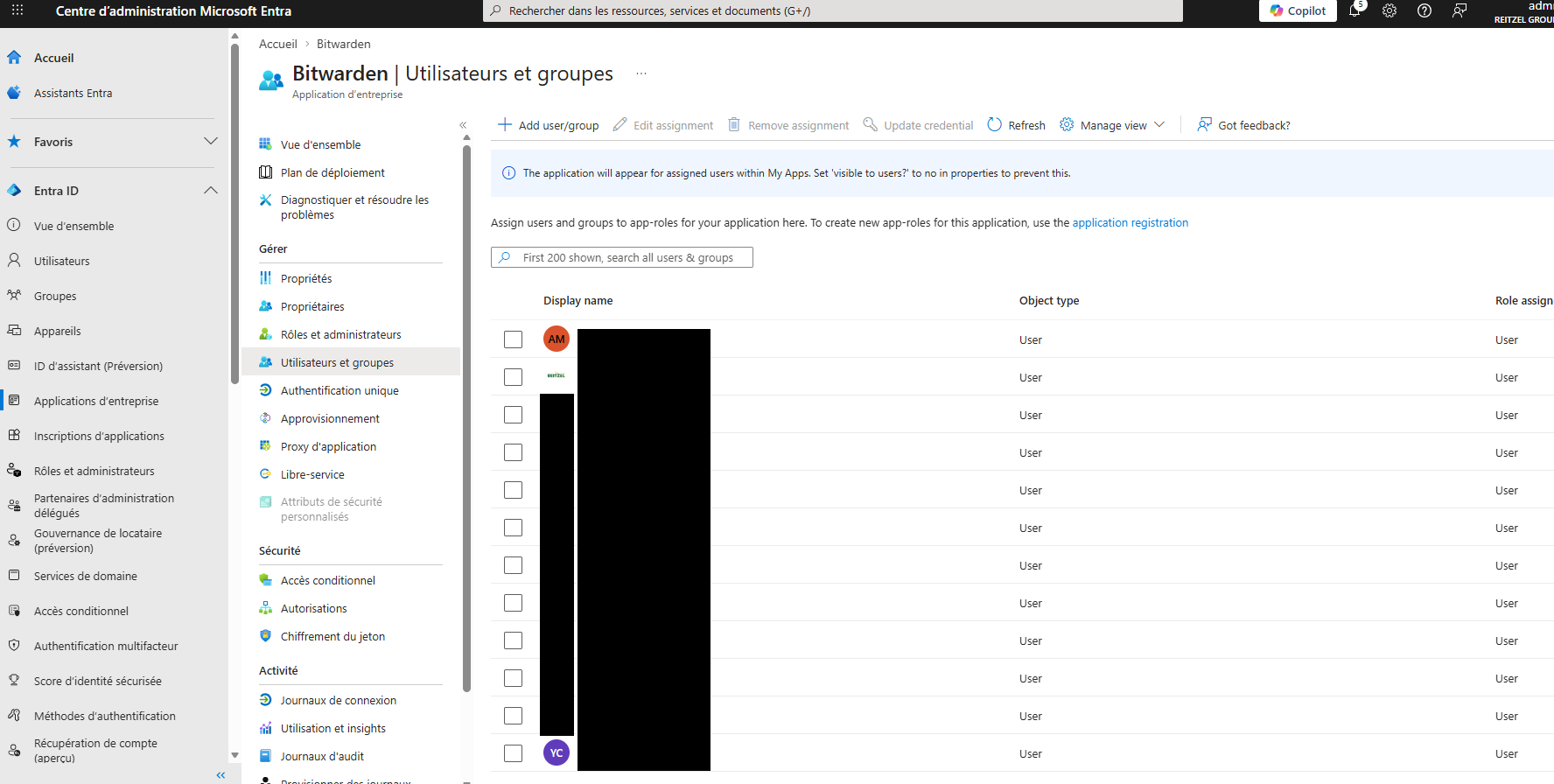Open Assistants Entra in the sidebar
This screenshot has height=784, width=1554.
(73, 93)
